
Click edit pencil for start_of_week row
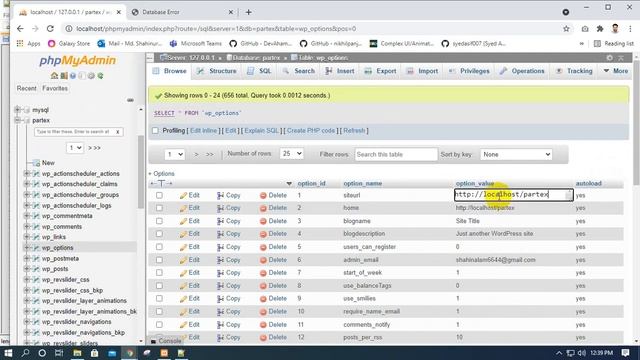[183, 273]
